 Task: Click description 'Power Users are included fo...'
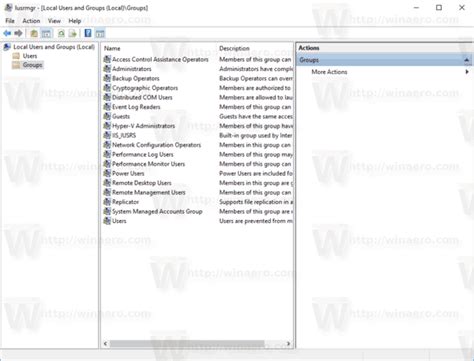click(x=256, y=173)
